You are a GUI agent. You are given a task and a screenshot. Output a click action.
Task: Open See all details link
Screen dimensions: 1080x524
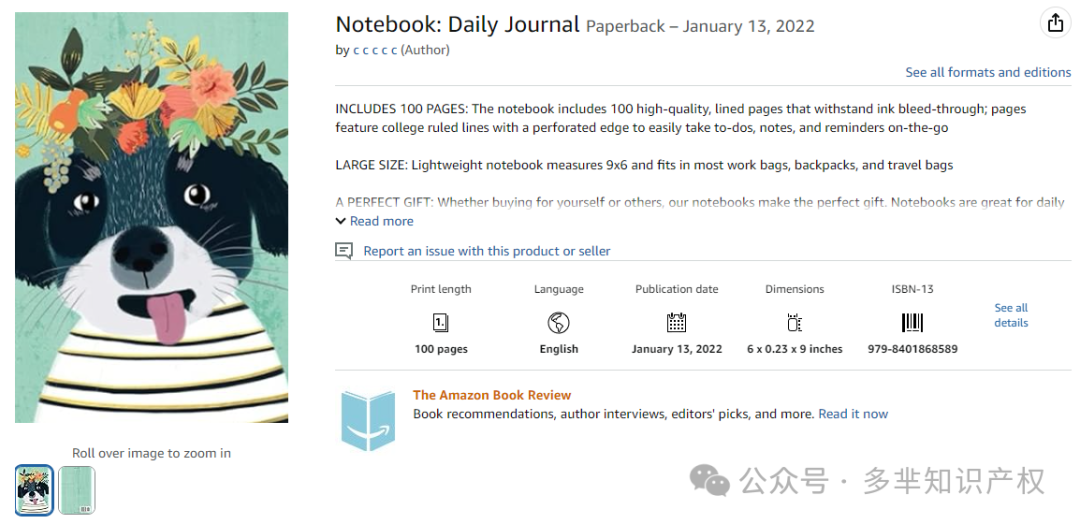pyautogui.click(x=1011, y=315)
